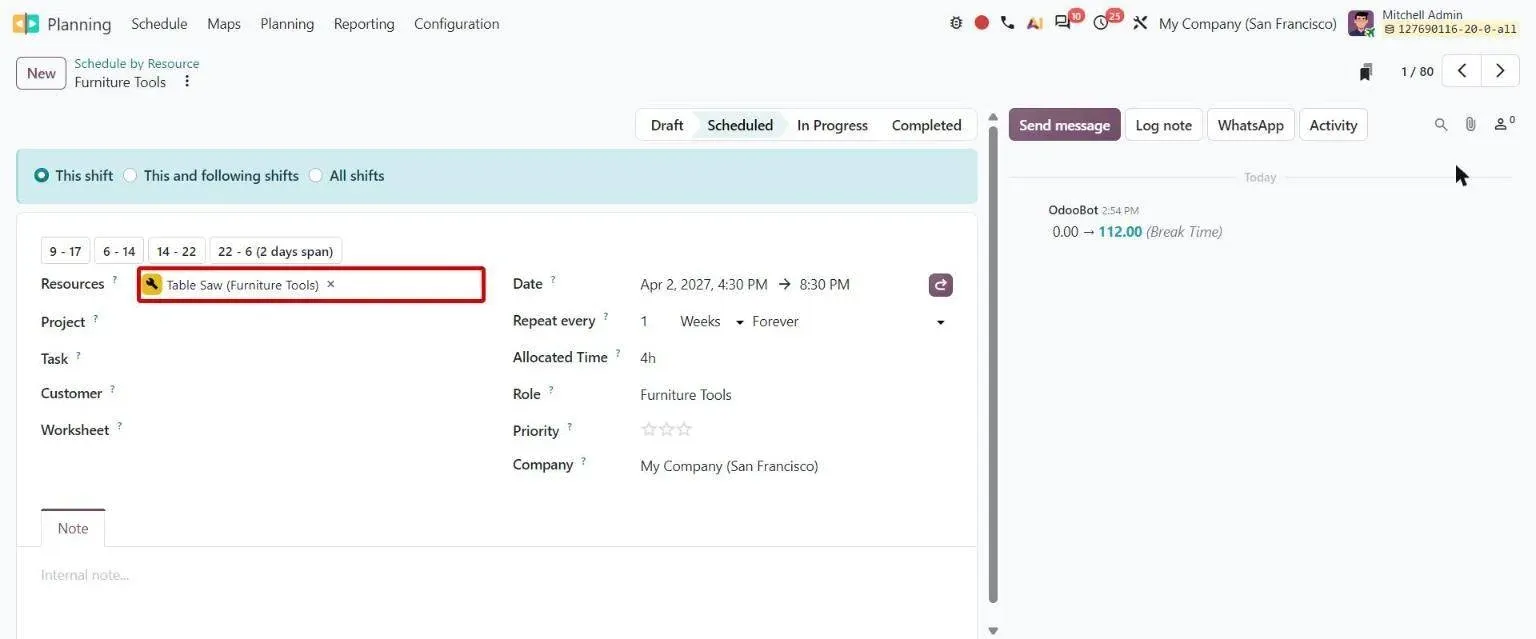Click the AI assistant icon in the top bar
This screenshot has width=1536, height=639.
point(1035,23)
